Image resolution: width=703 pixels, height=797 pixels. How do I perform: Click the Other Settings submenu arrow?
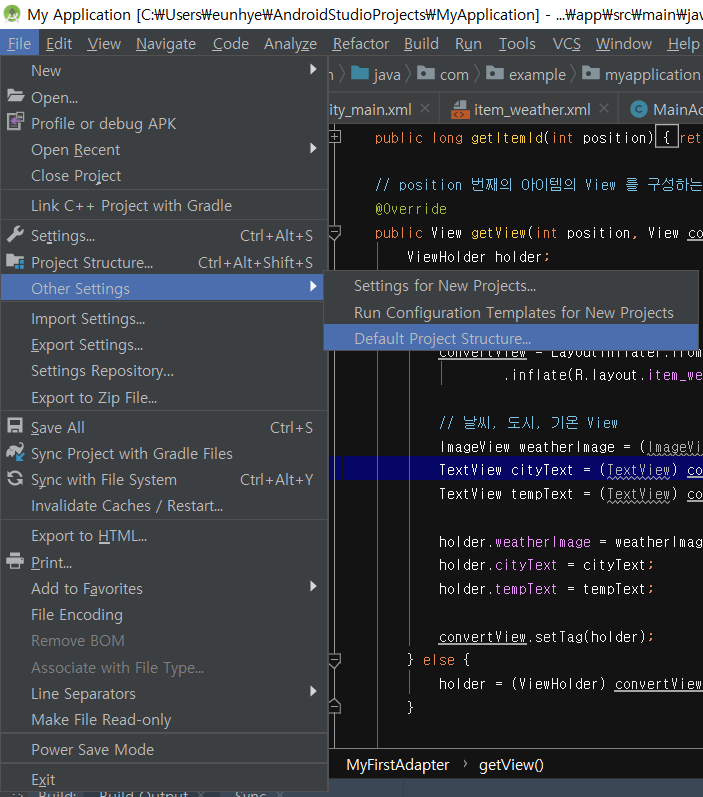313,287
